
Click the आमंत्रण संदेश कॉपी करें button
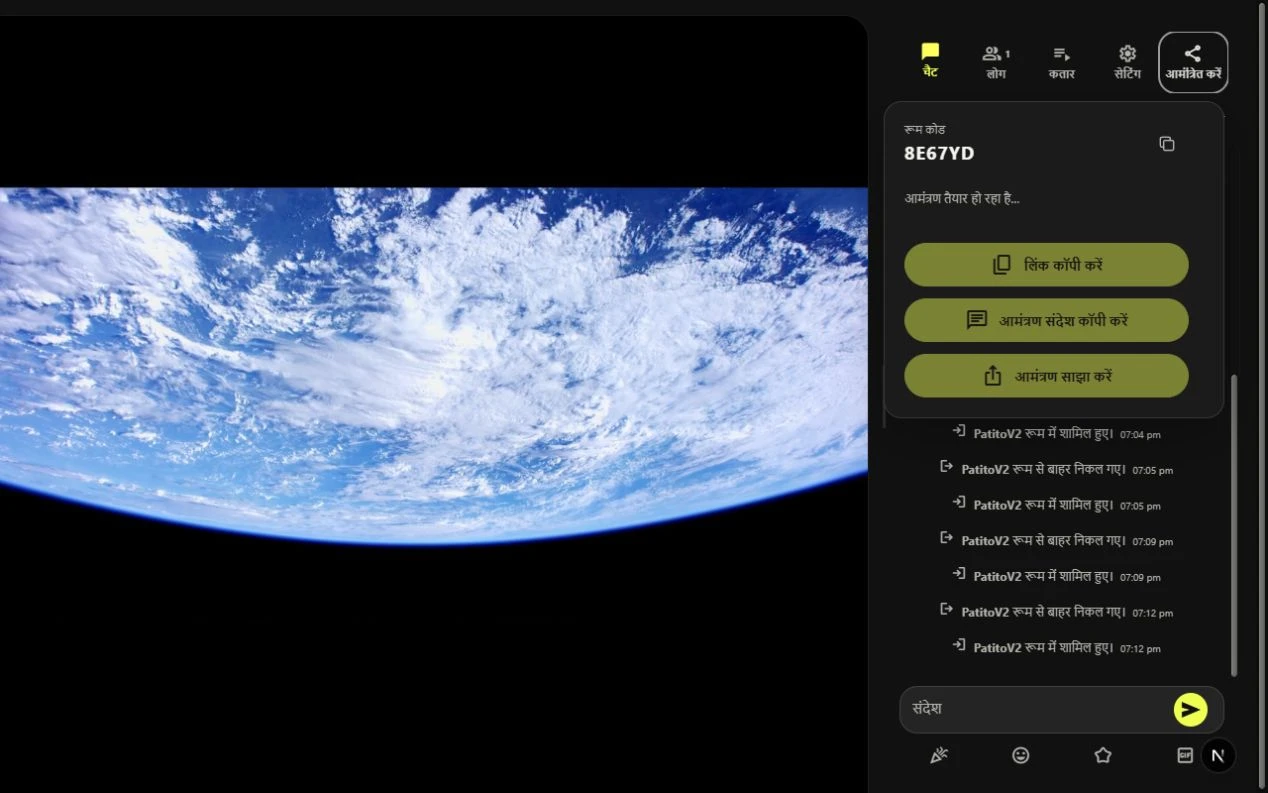pyautogui.click(x=1046, y=320)
